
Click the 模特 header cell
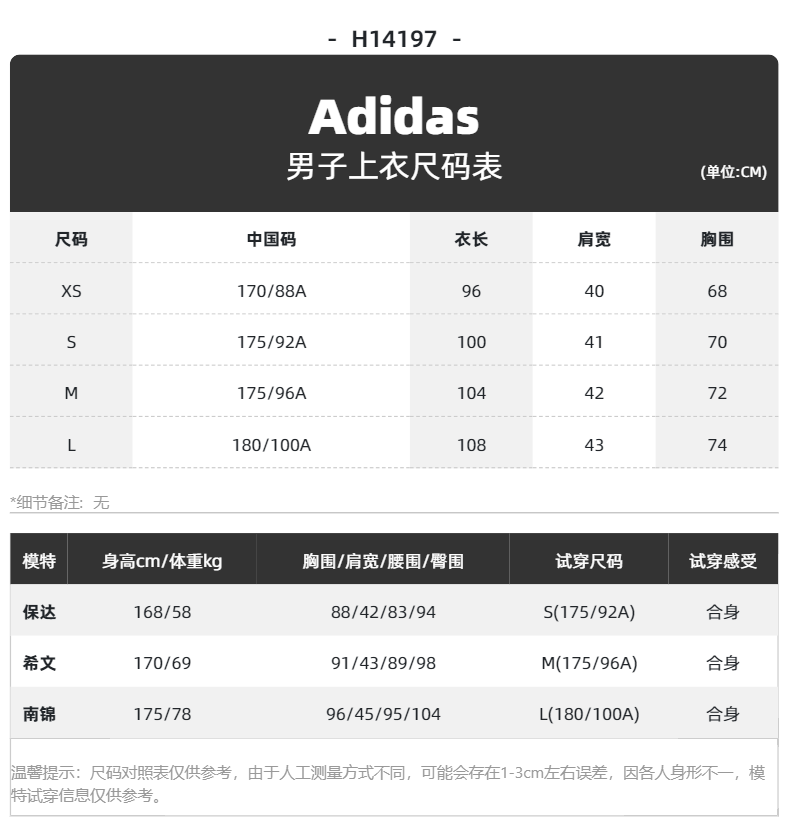click(39, 561)
